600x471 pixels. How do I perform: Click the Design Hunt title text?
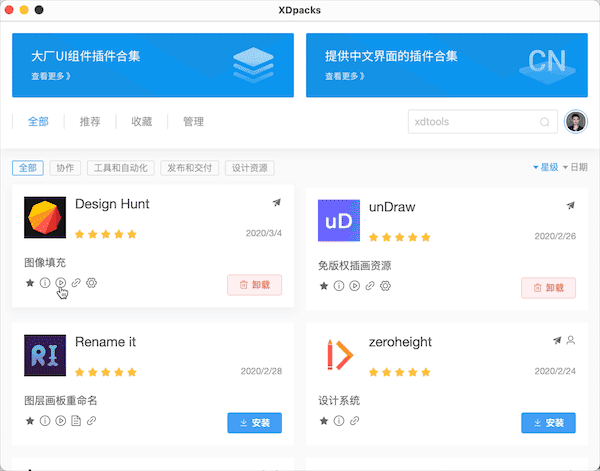point(112,204)
